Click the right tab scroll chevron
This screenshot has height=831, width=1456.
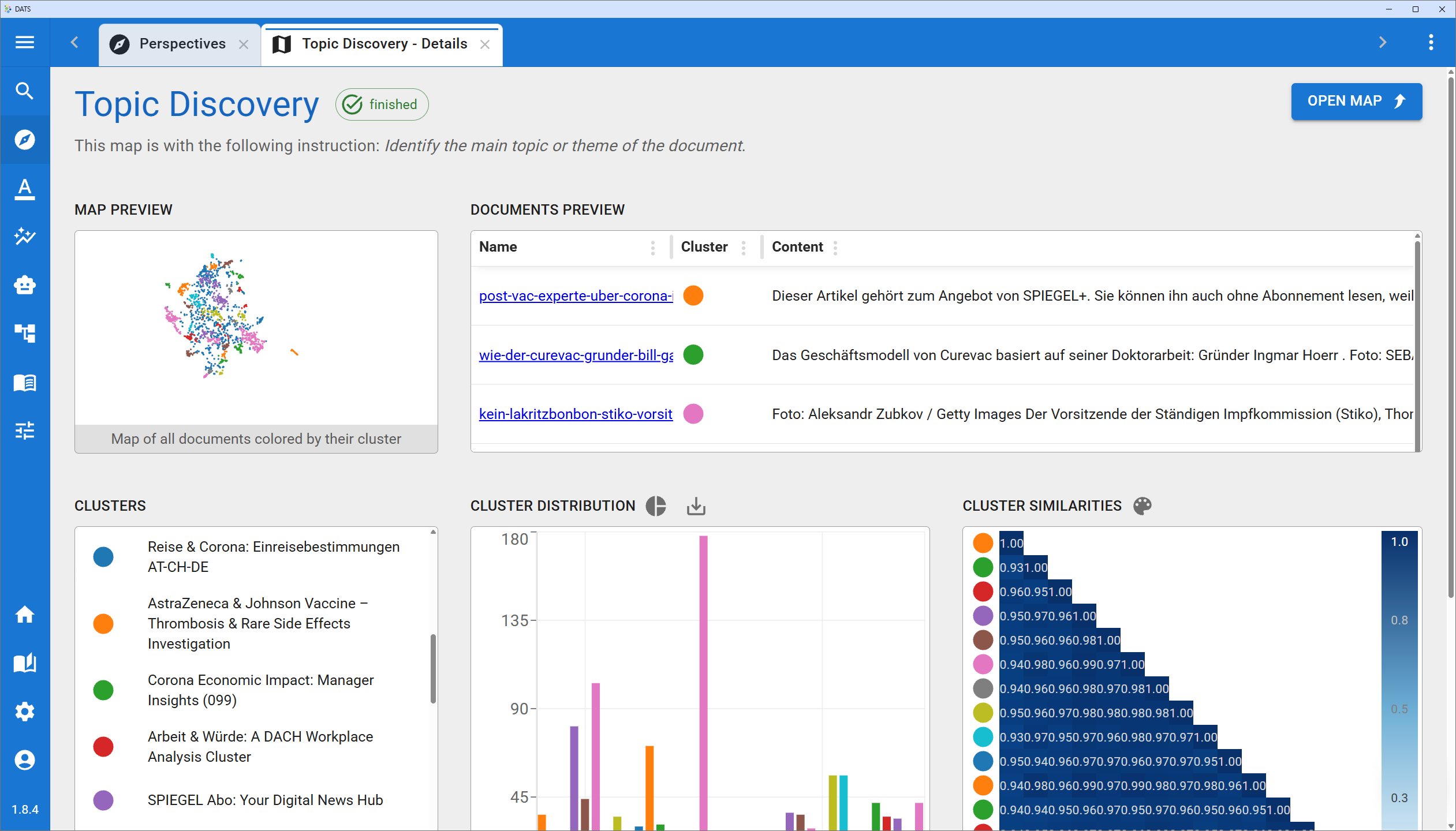click(x=1382, y=42)
